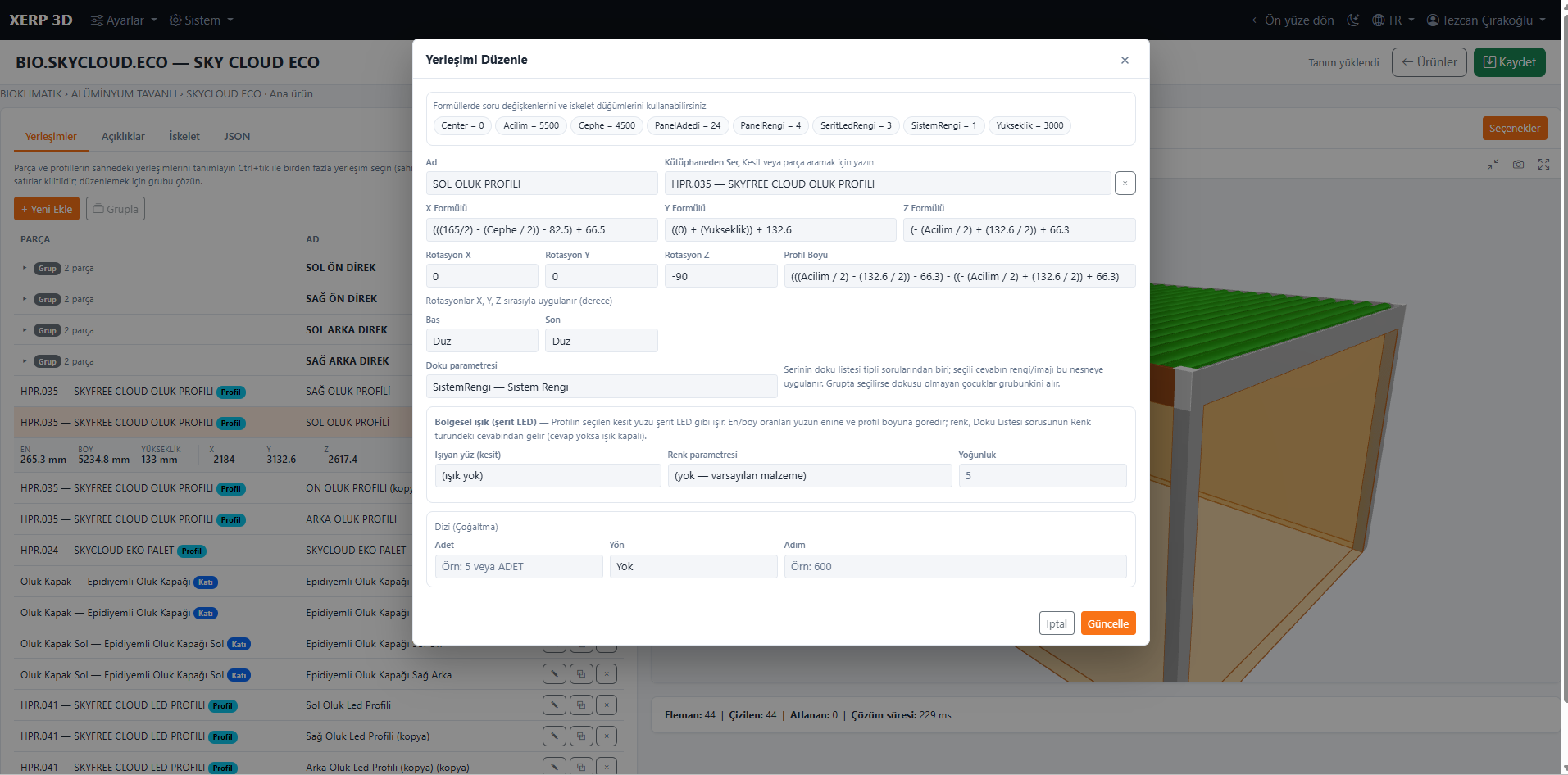The width and height of the screenshot is (1568, 775).
Task: Toggle dark mode with the moon icon
Action: (x=1353, y=20)
